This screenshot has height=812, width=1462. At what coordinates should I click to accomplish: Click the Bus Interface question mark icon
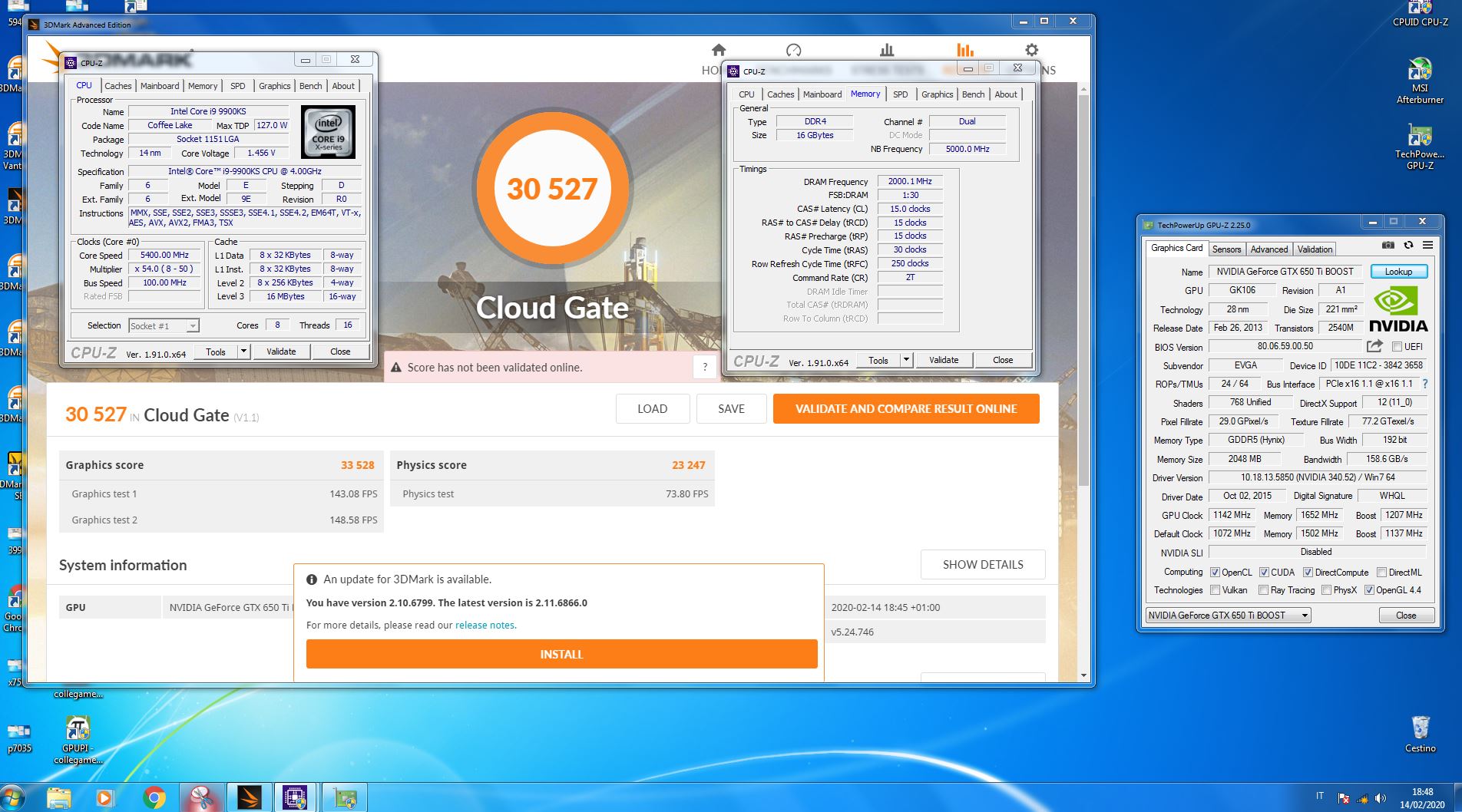click(1425, 384)
